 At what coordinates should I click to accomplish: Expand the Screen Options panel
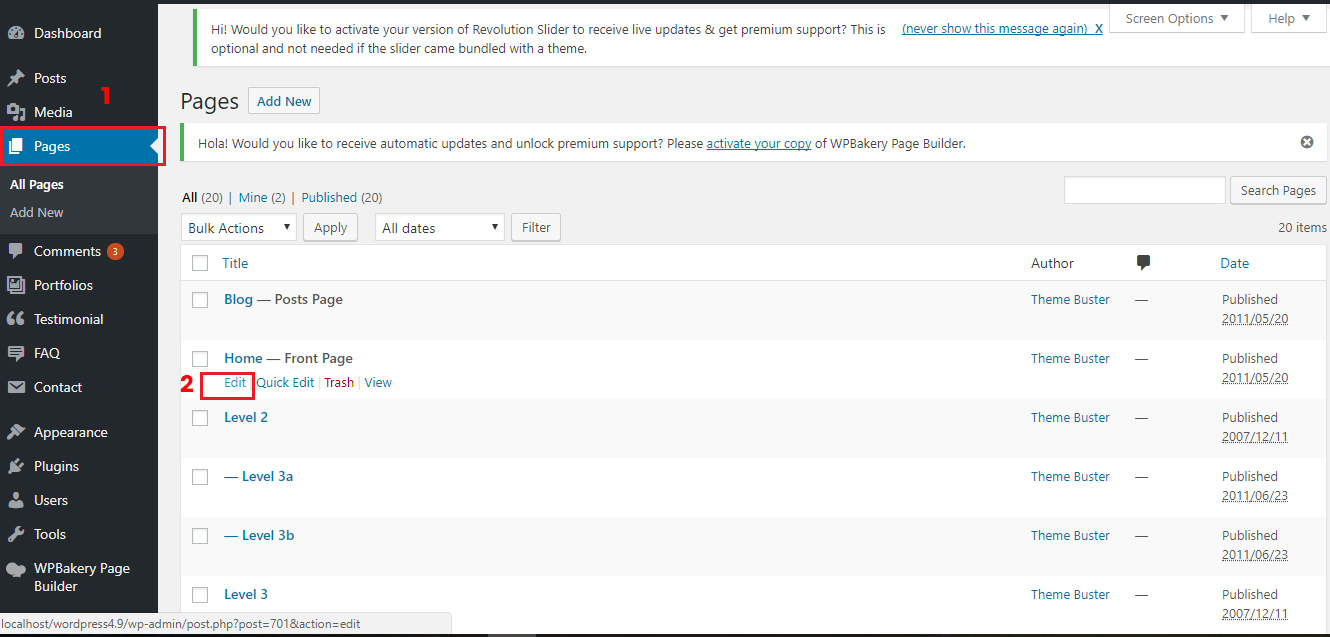click(x=1177, y=18)
